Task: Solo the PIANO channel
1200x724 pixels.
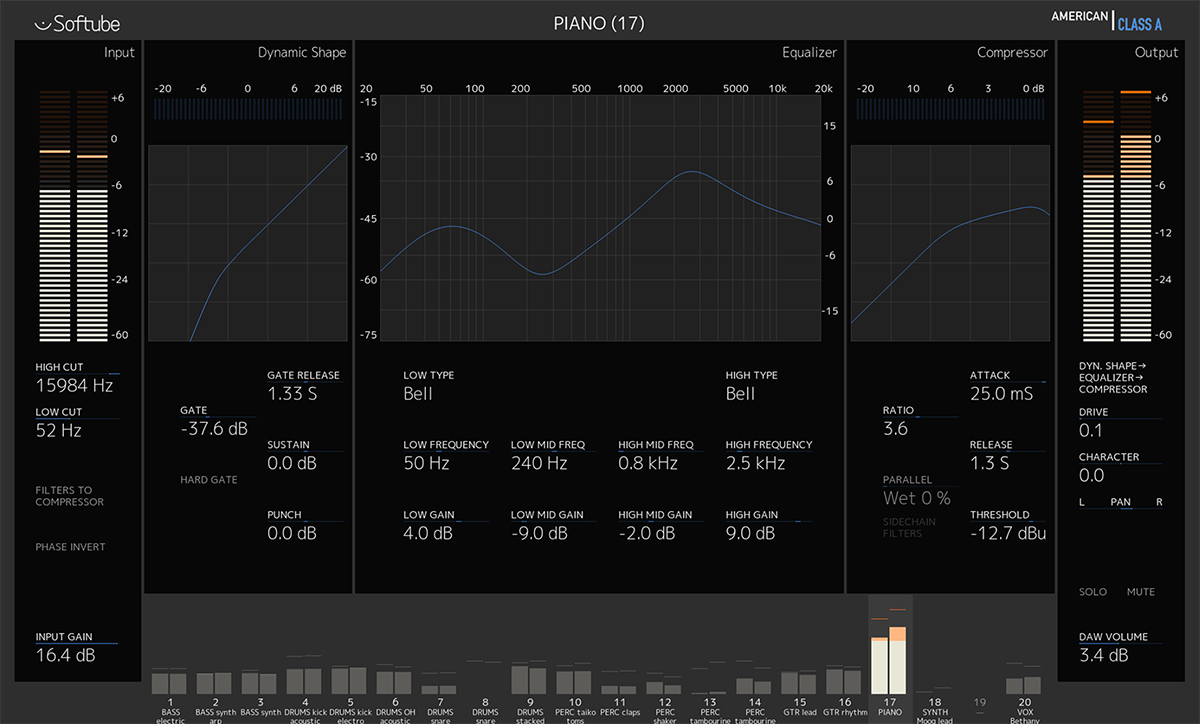Action: pyautogui.click(x=1093, y=592)
